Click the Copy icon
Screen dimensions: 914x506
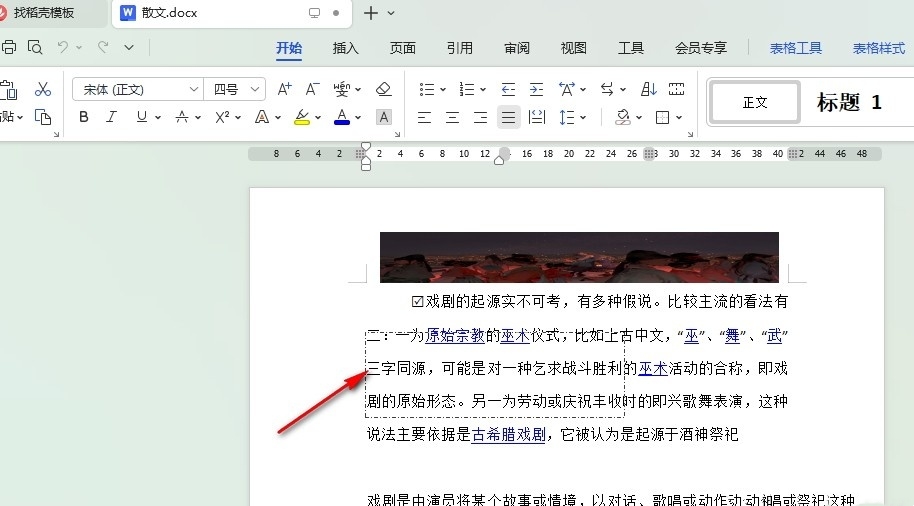point(43,117)
